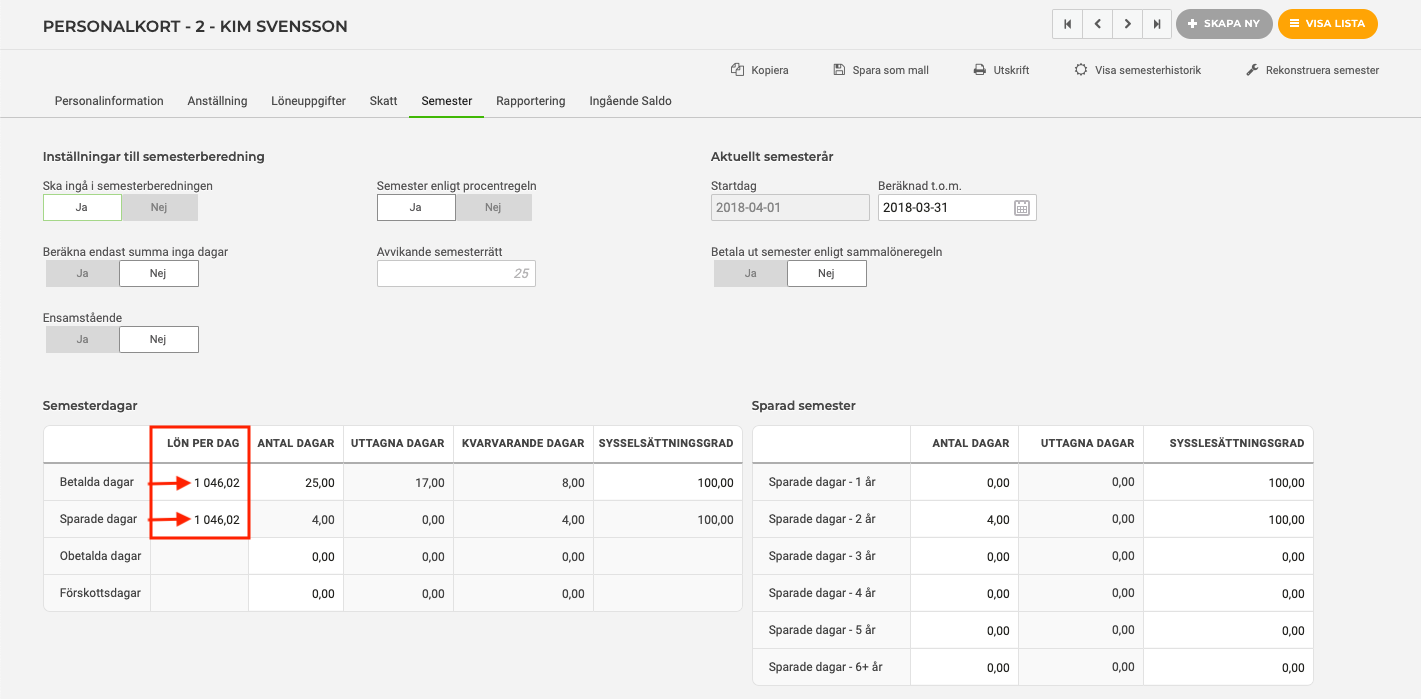Screen dimensions: 1421x699
Task: Click Sparade dagar - 2 år sysselsättningsgrad 100,00
Action: pos(1228,520)
